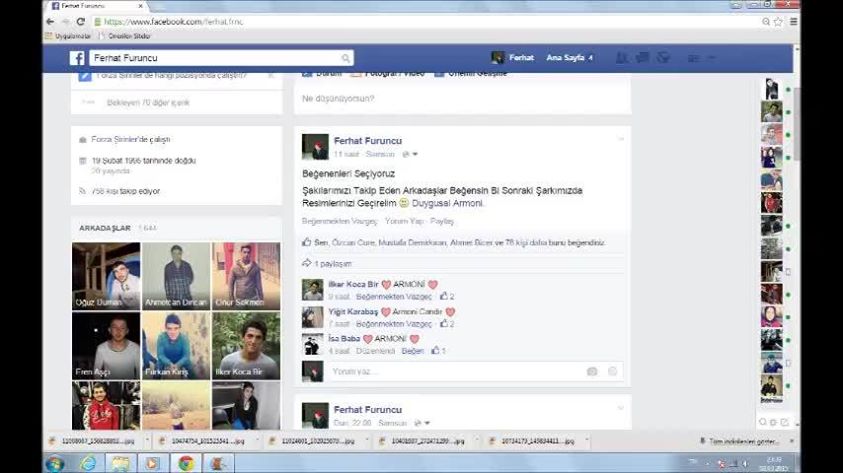The height and width of the screenshot is (473, 843).
Task: Open options chevron on first Ferhat Furuncu post
Action: click(x=621, y=139)
